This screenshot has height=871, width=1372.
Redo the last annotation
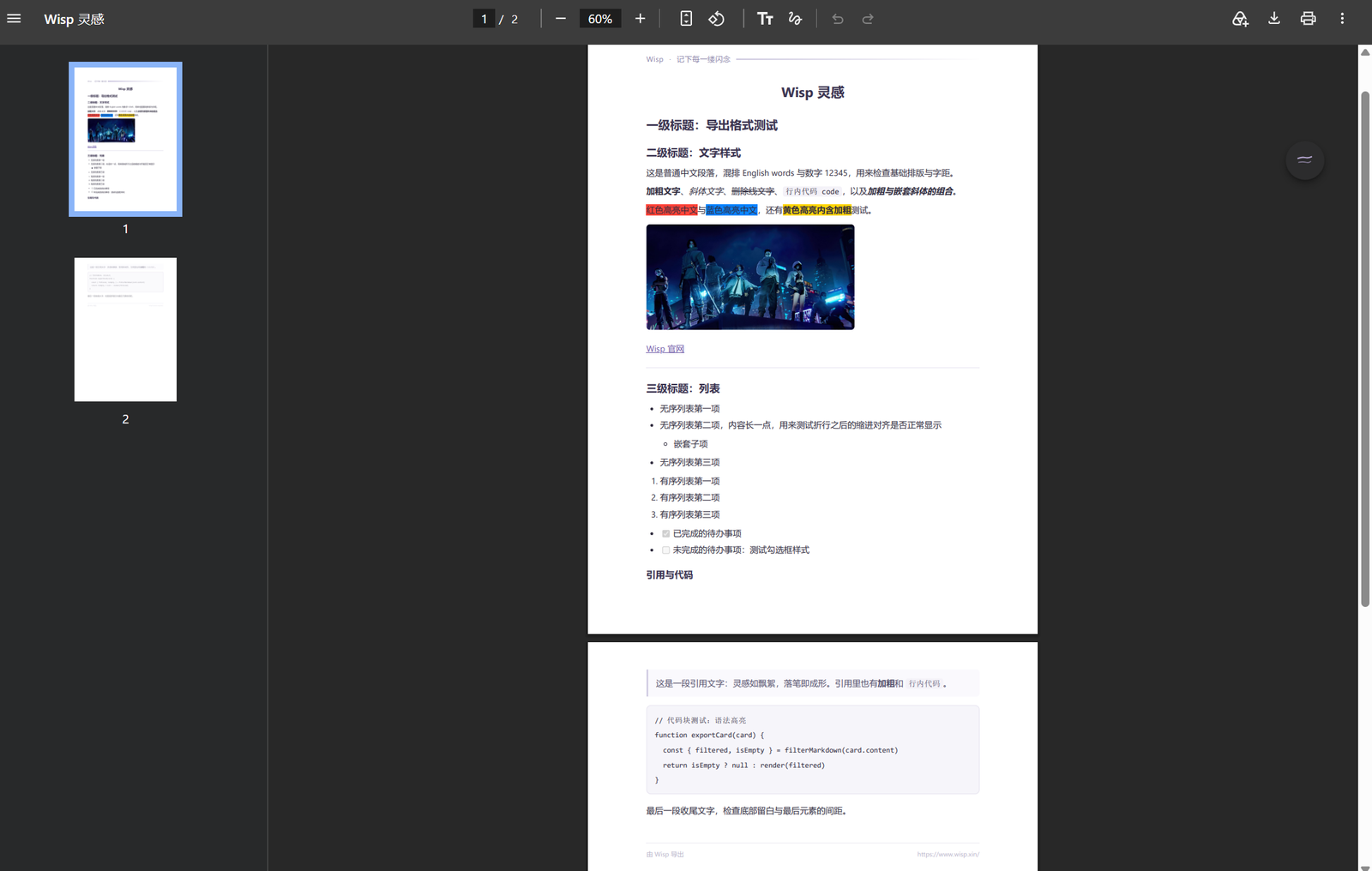point(868,18)
